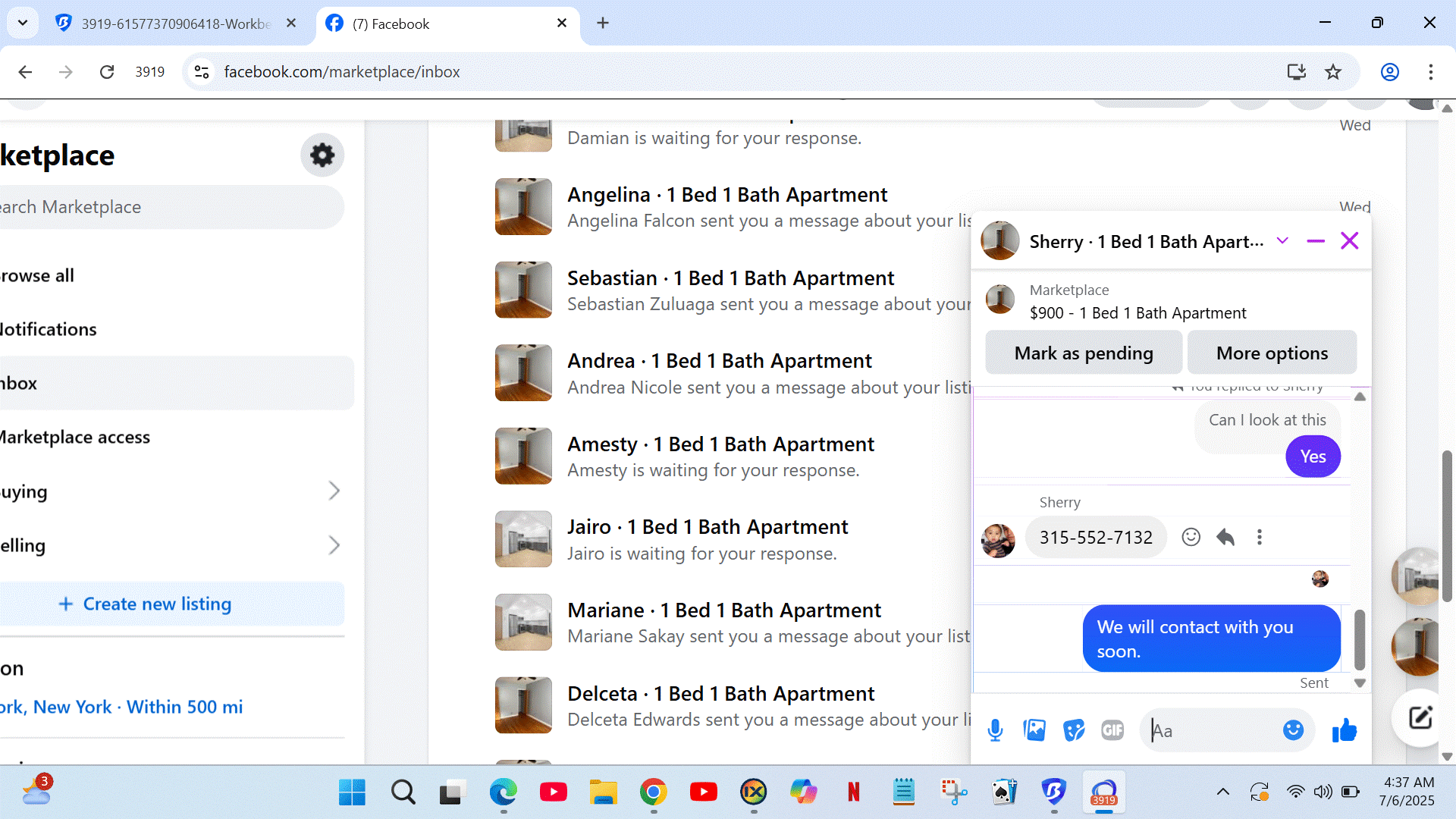Attach a photo using the image icon
This screenshot has width=1456, height=819.
click(x=1034, y=730)
